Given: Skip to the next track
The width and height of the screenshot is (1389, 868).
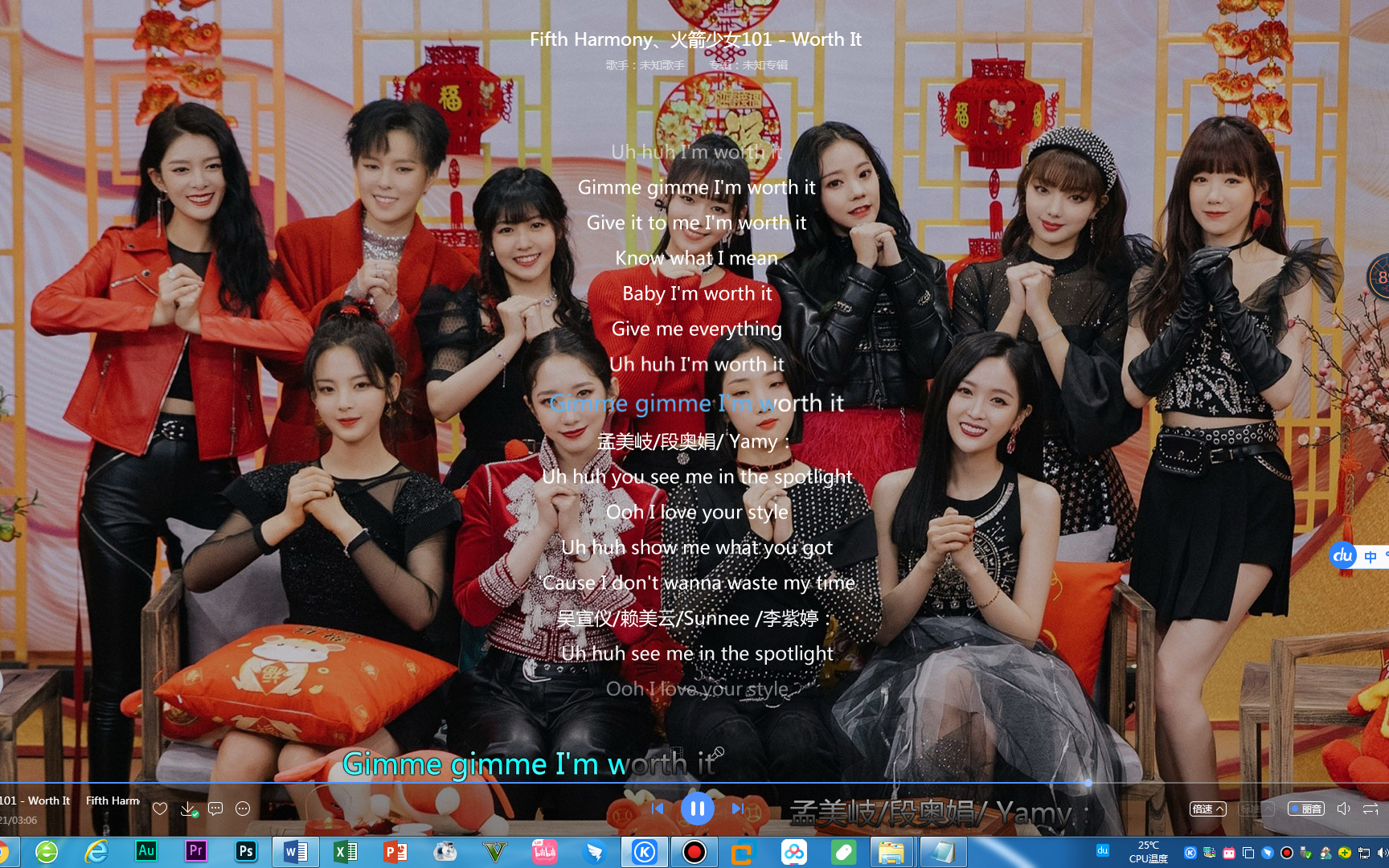Looking at the screenshot, I should 738,809.
